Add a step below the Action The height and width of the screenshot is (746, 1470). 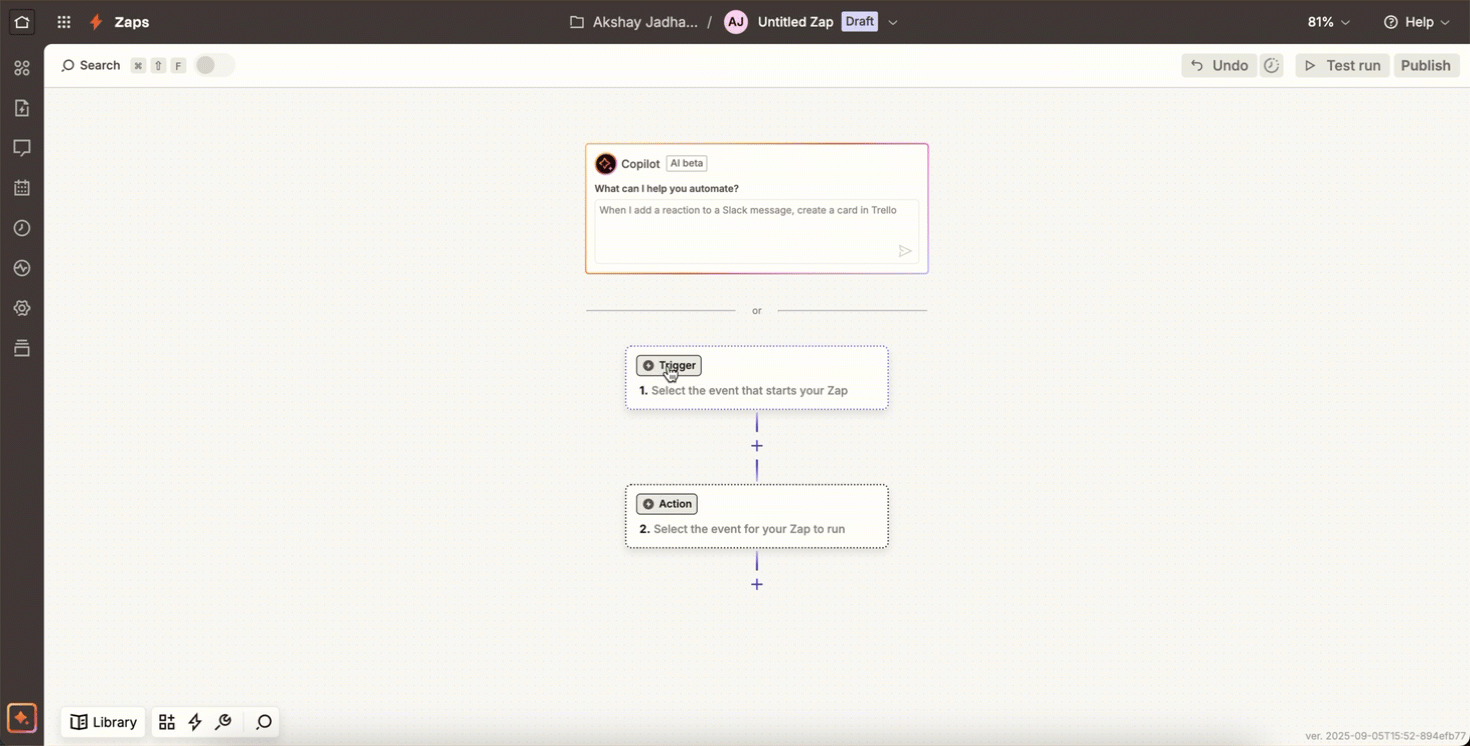[x=757, y=584]
